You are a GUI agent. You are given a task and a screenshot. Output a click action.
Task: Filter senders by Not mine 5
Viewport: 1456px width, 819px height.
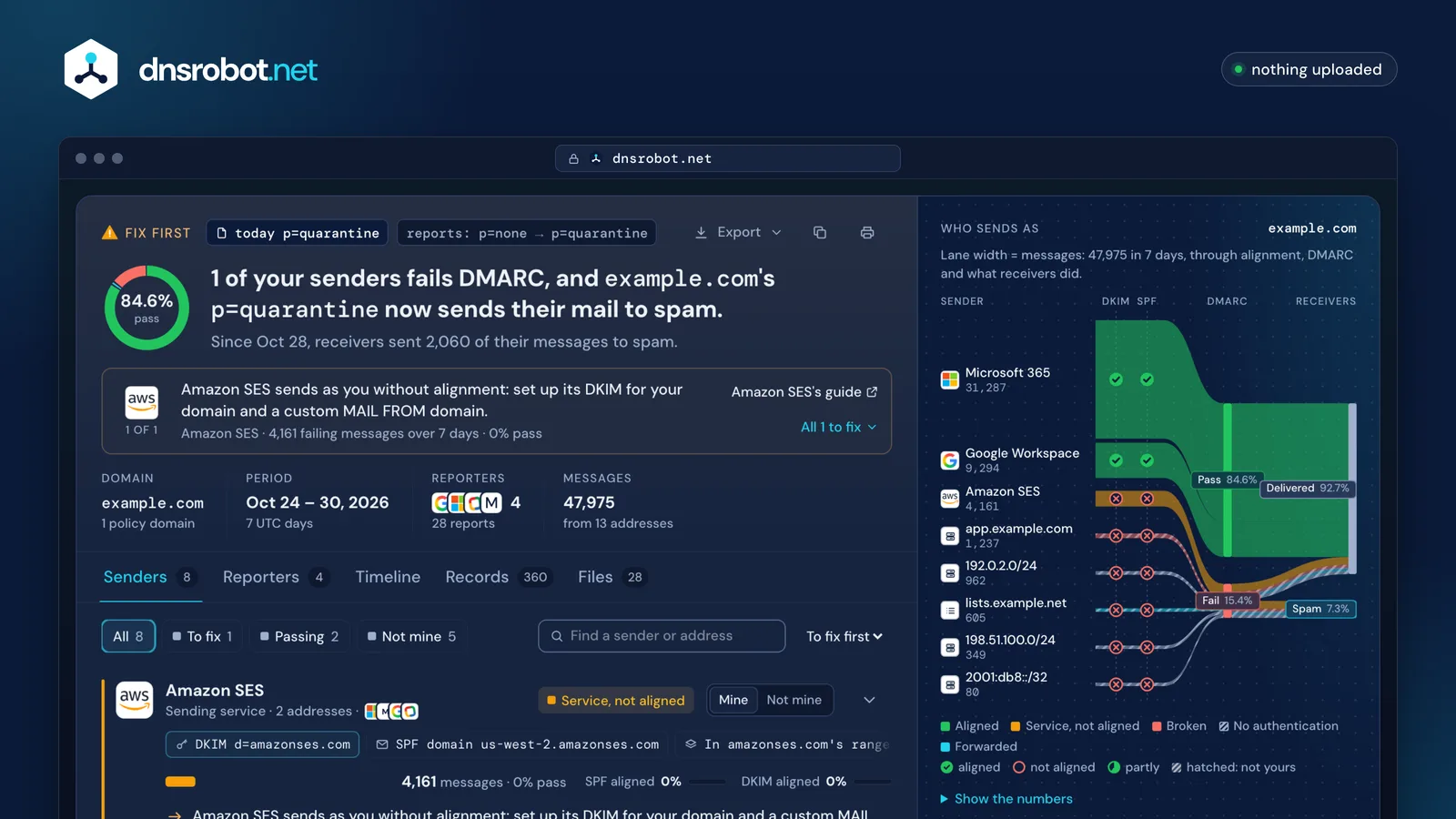tap(411, 636)
